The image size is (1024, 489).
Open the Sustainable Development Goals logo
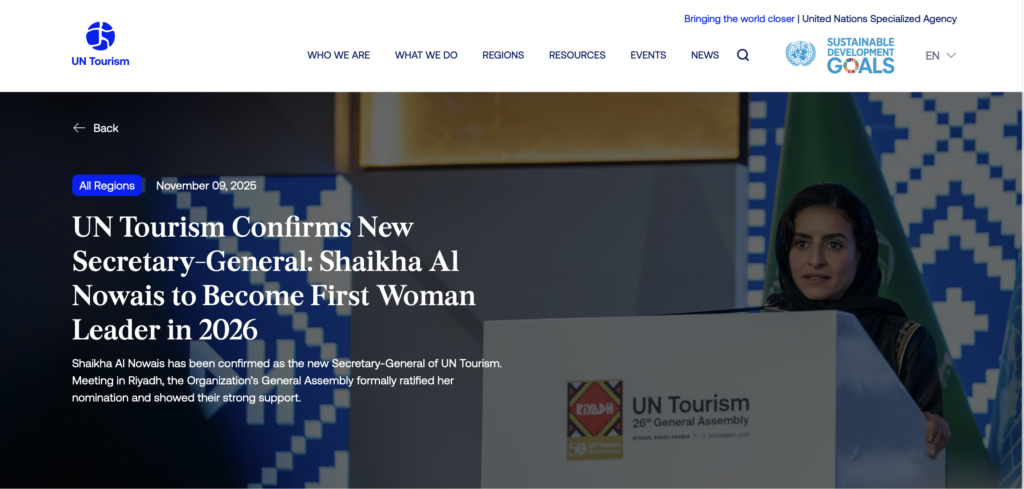861,55
